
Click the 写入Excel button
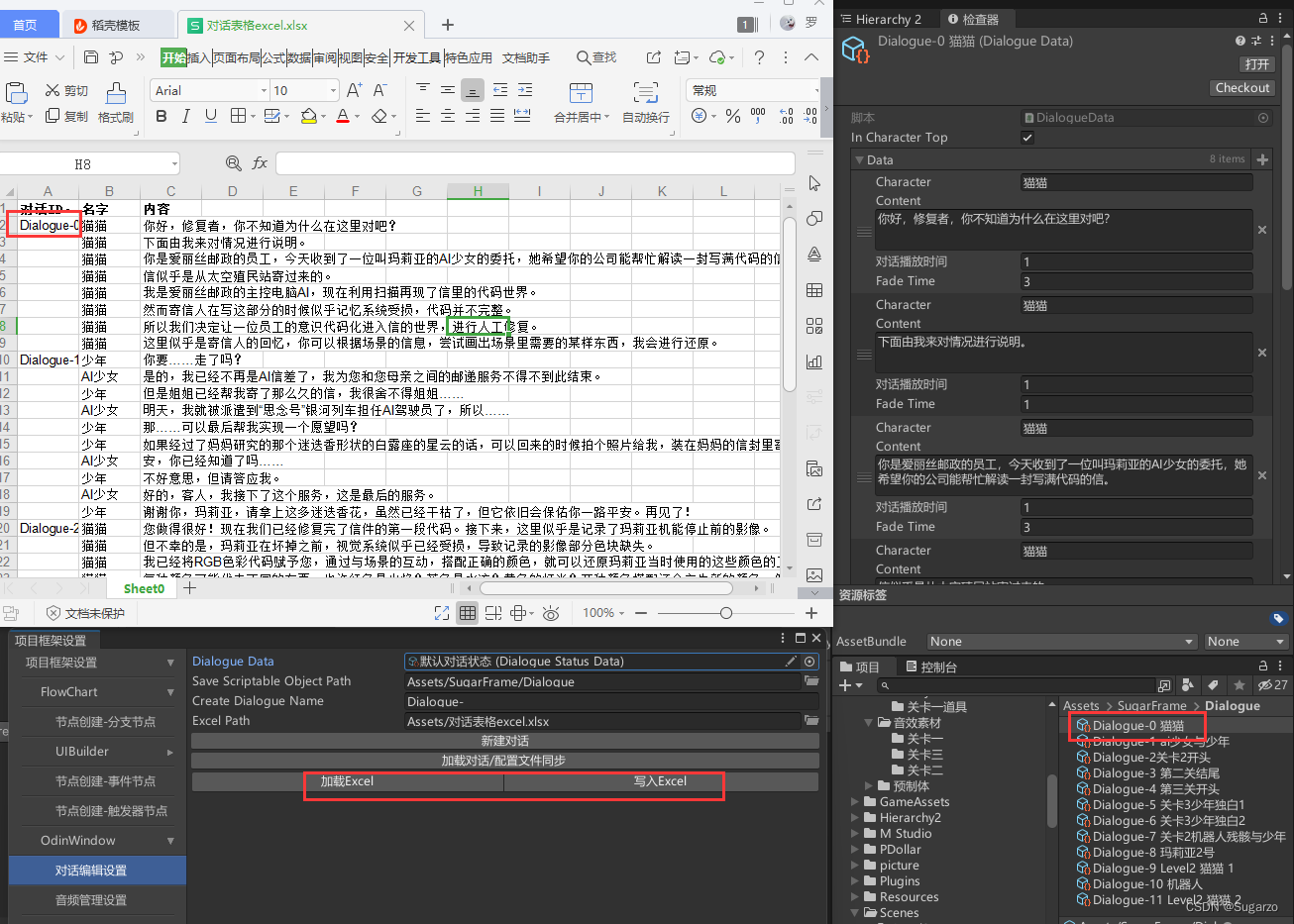(661, 781)
